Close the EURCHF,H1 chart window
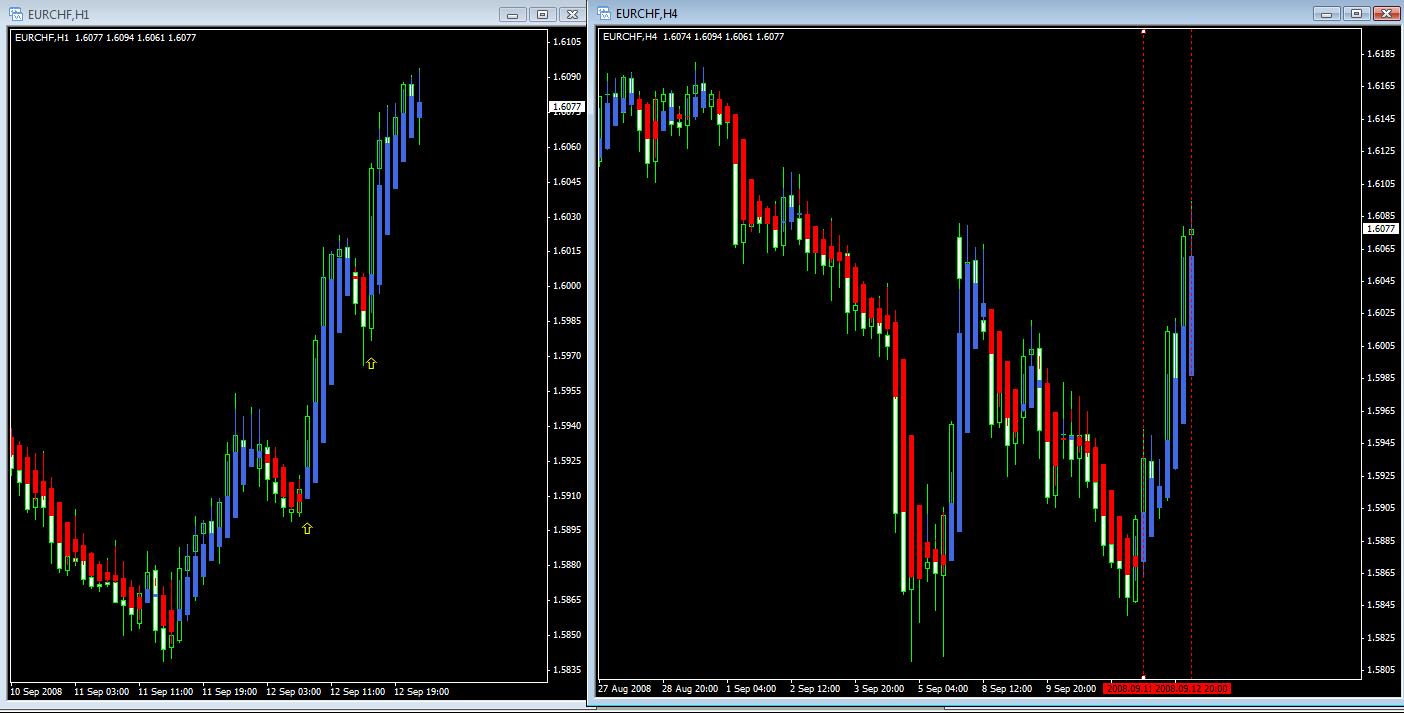 (x=572, y=14)
